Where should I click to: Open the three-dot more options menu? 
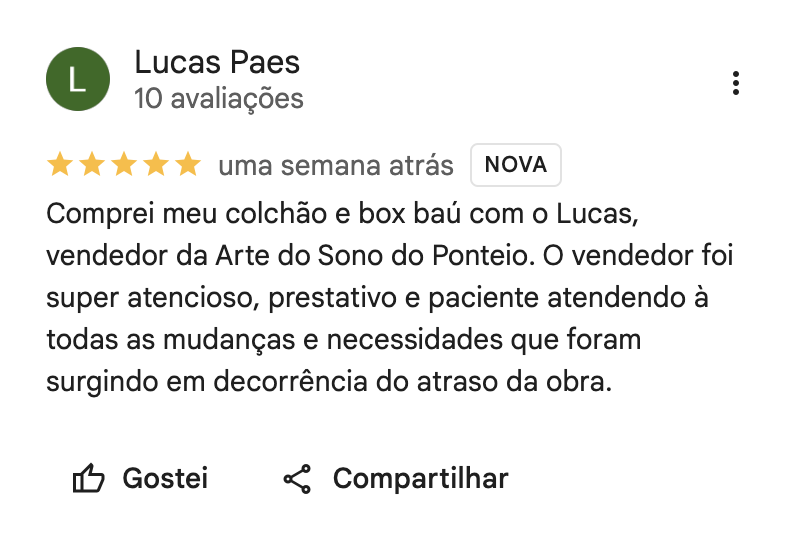pyautogui.click(x=736, y=83)
